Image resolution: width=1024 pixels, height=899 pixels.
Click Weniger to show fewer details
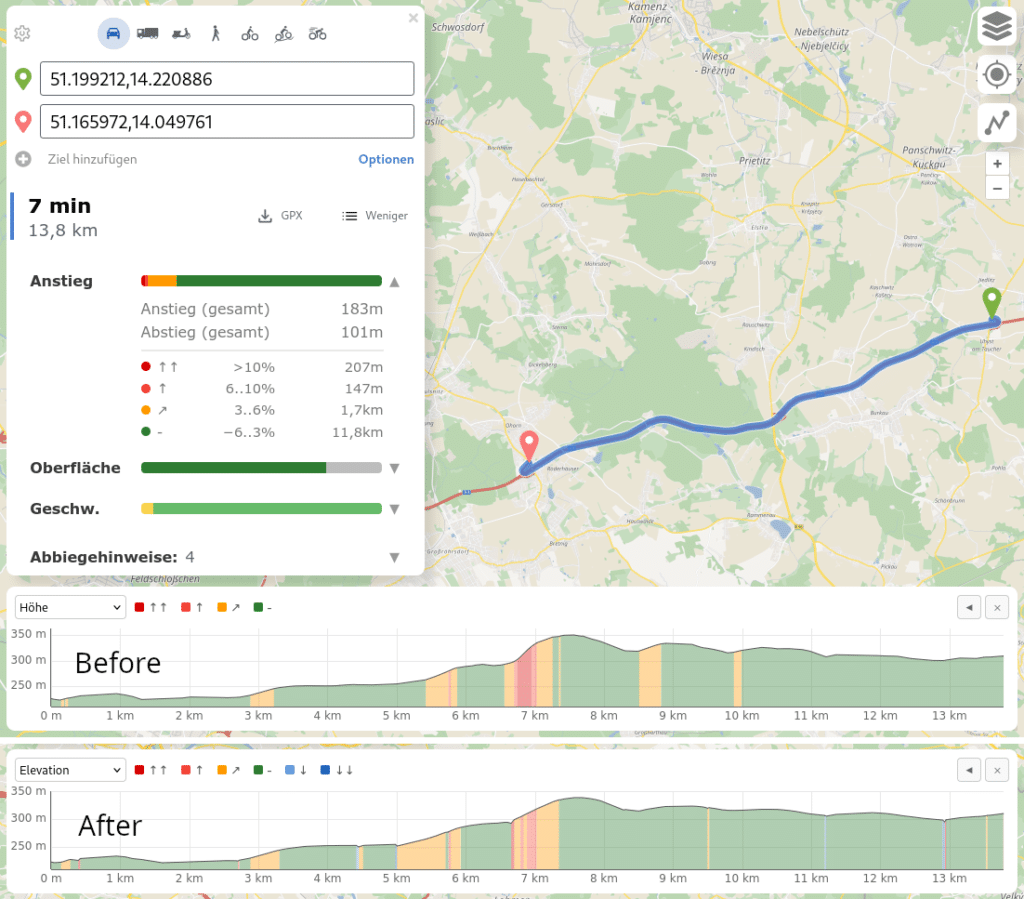[x=375, y=216]
